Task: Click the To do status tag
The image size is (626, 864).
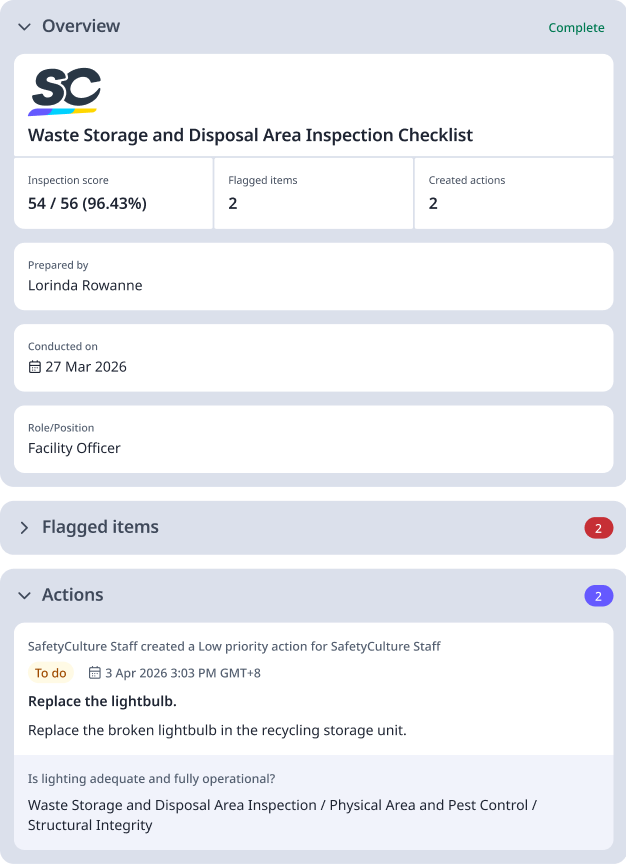Action: tap(51, 673)
